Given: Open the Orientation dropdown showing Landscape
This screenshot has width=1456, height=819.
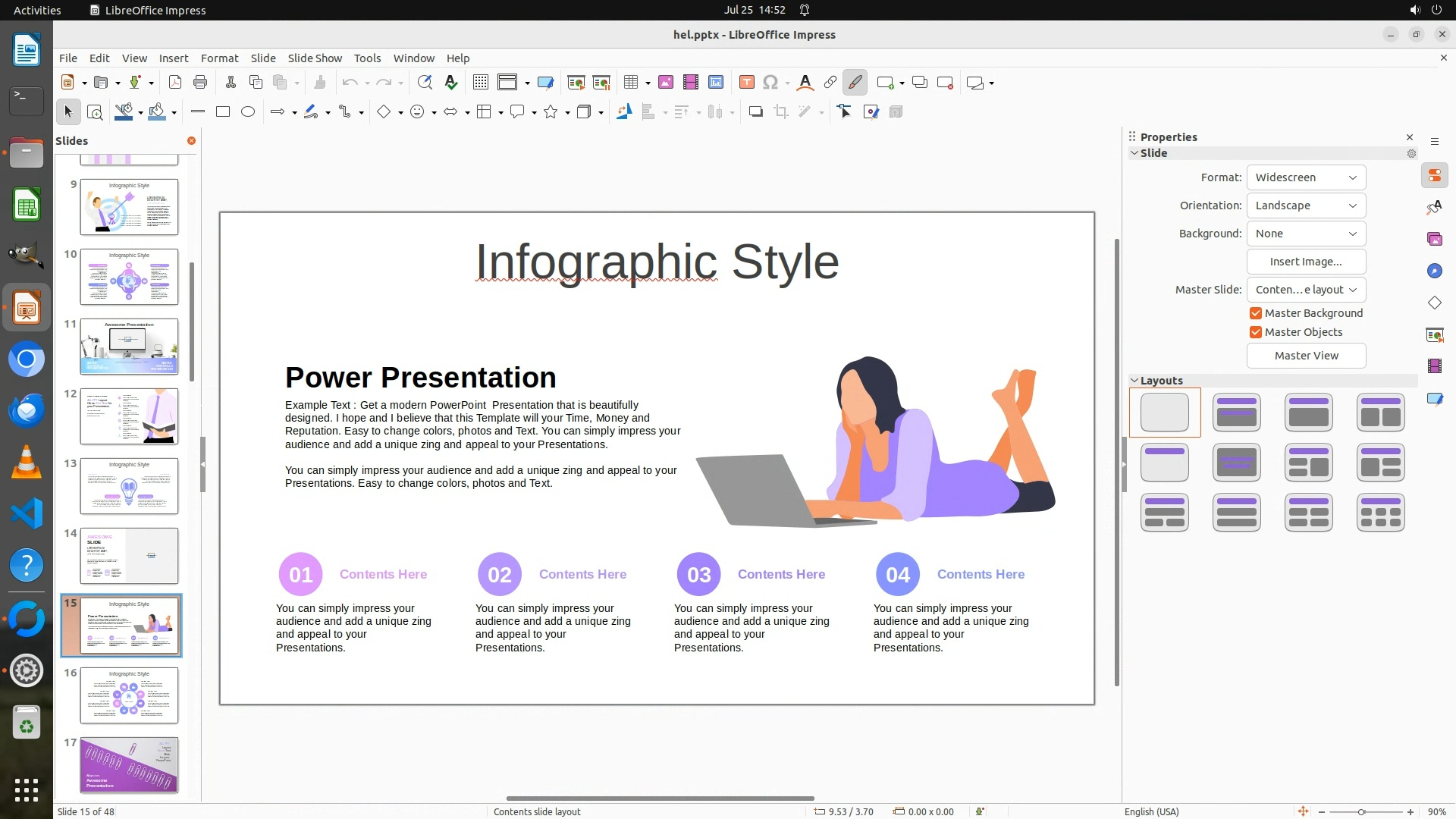Looking at the screenshot, I should 1306,206.
